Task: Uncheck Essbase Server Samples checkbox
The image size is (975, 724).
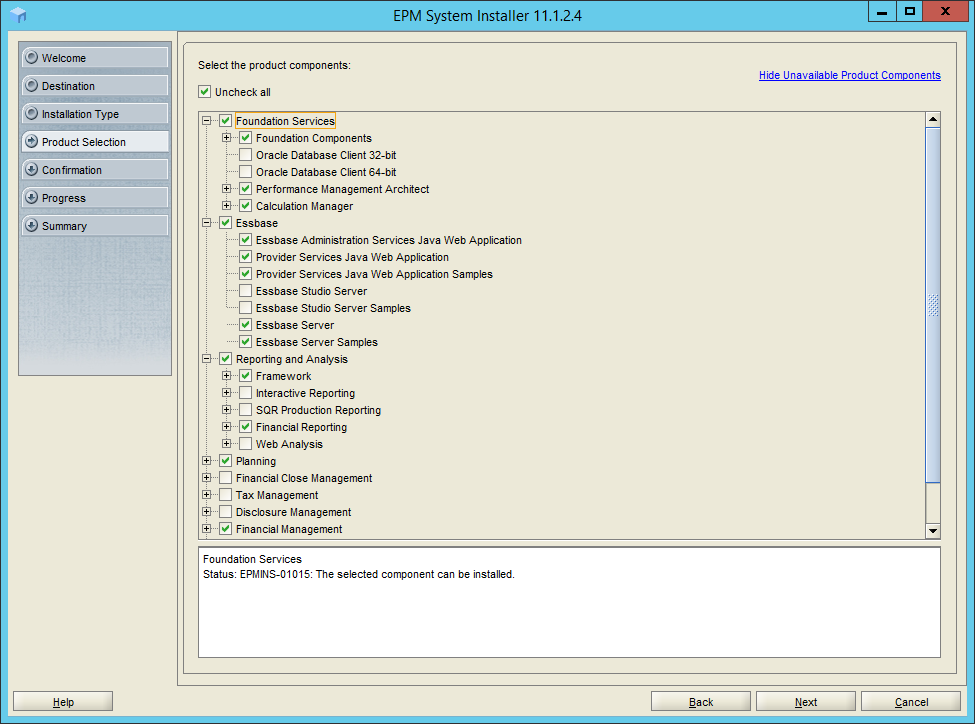Action: [x=246, y=341]
